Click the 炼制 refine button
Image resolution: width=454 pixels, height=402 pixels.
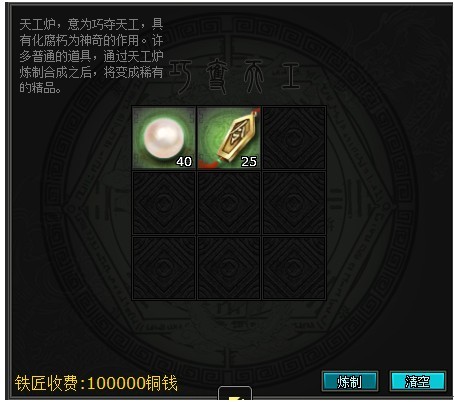tap(350, 381)
